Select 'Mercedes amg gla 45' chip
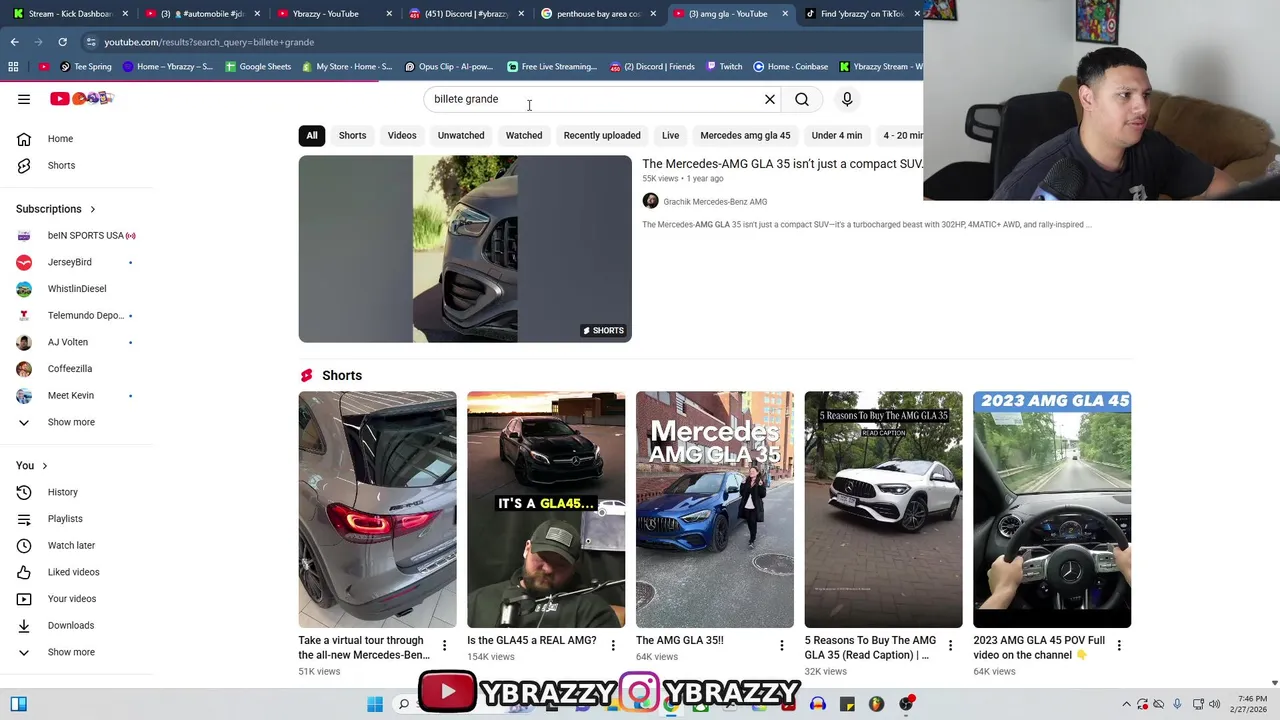This screenshot has height=720, width=1280. 745,135
